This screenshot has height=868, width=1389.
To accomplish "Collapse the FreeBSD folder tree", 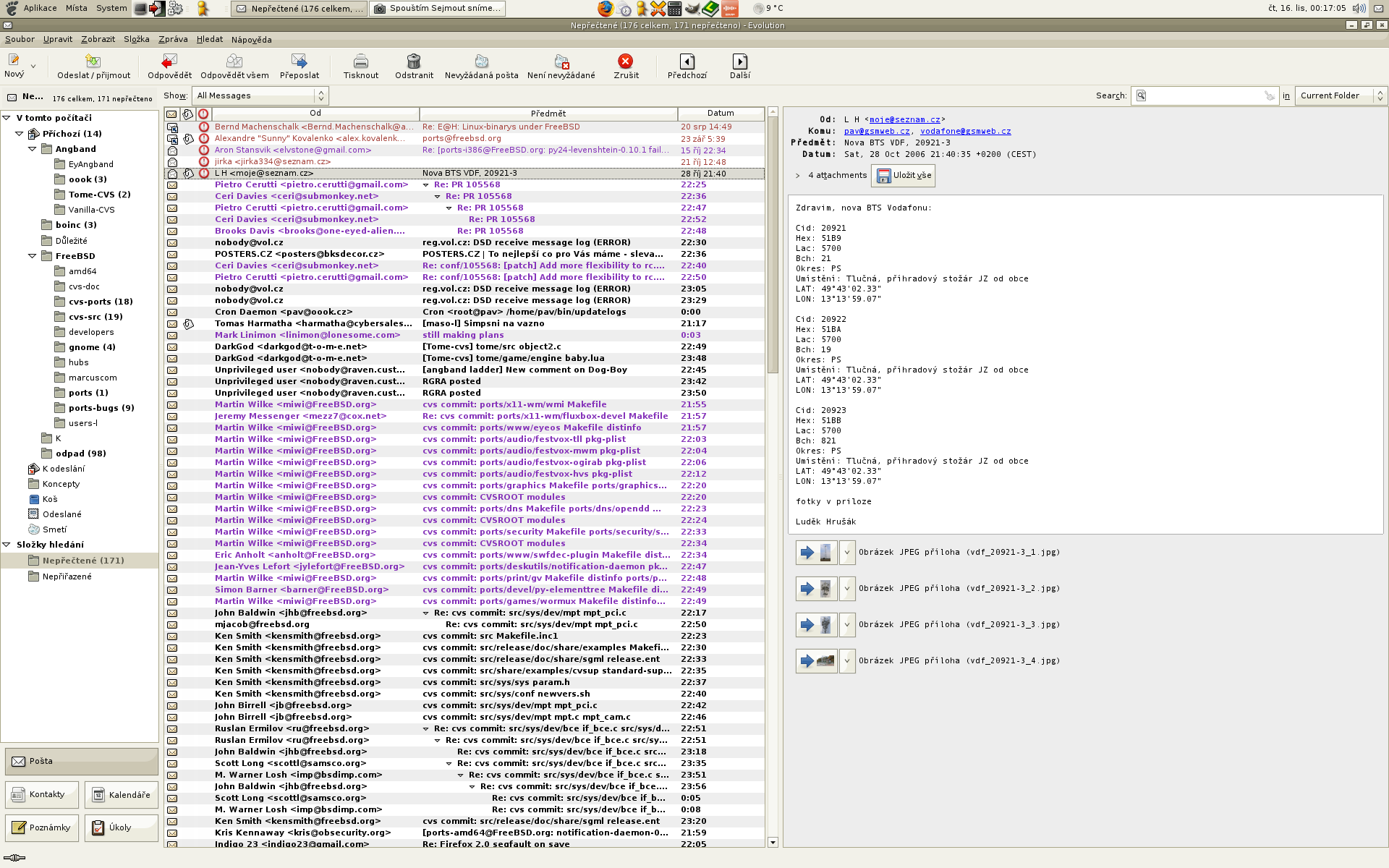I will point(33,256).
